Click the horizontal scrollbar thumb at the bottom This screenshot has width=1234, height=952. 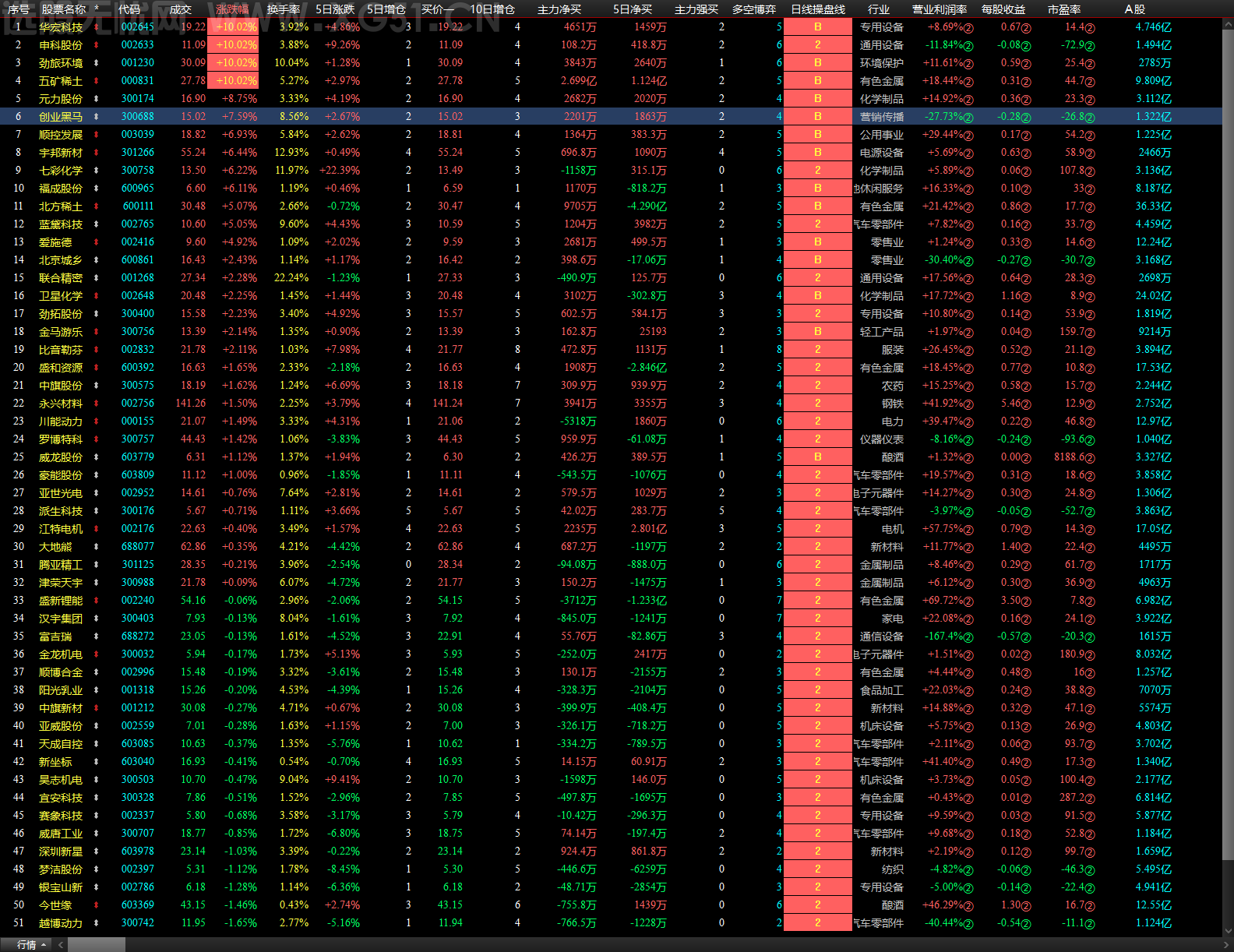(x=96, y=945)
